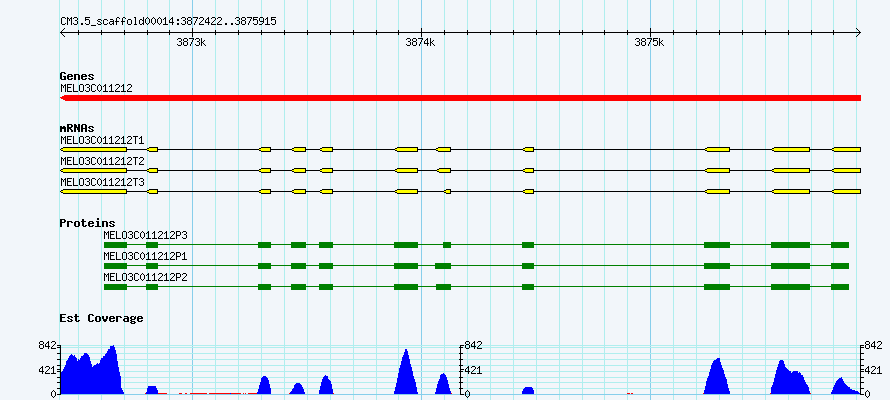Image resolution: width=890 pixels, height=400 pixels.
Task: Select the CM3.5_scaffold00014 region coordinates text
Action: click(169, 21)
